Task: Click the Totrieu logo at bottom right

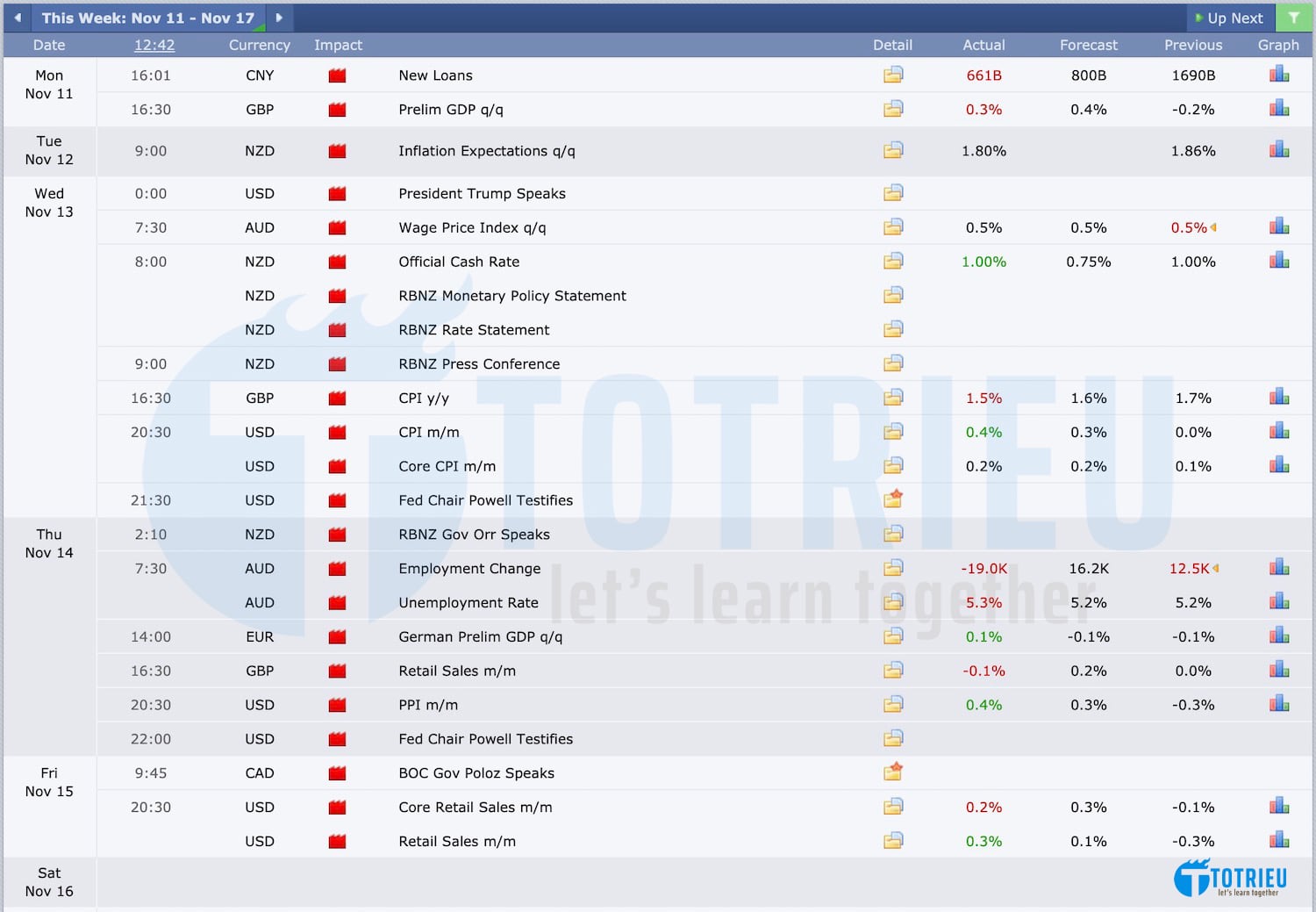Action: tap(1230, 878)
